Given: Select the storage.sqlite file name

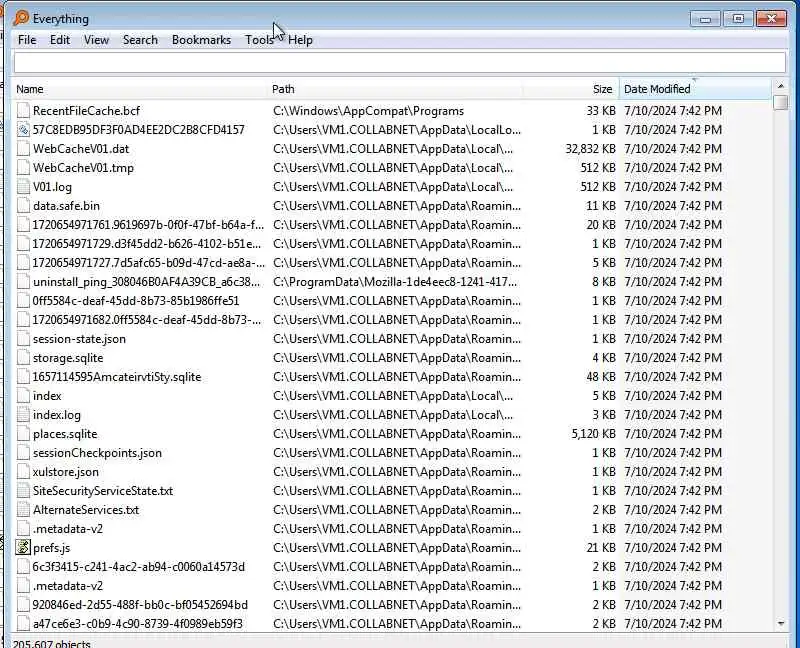Looking at the screenshot, I should tap(68, 358).
